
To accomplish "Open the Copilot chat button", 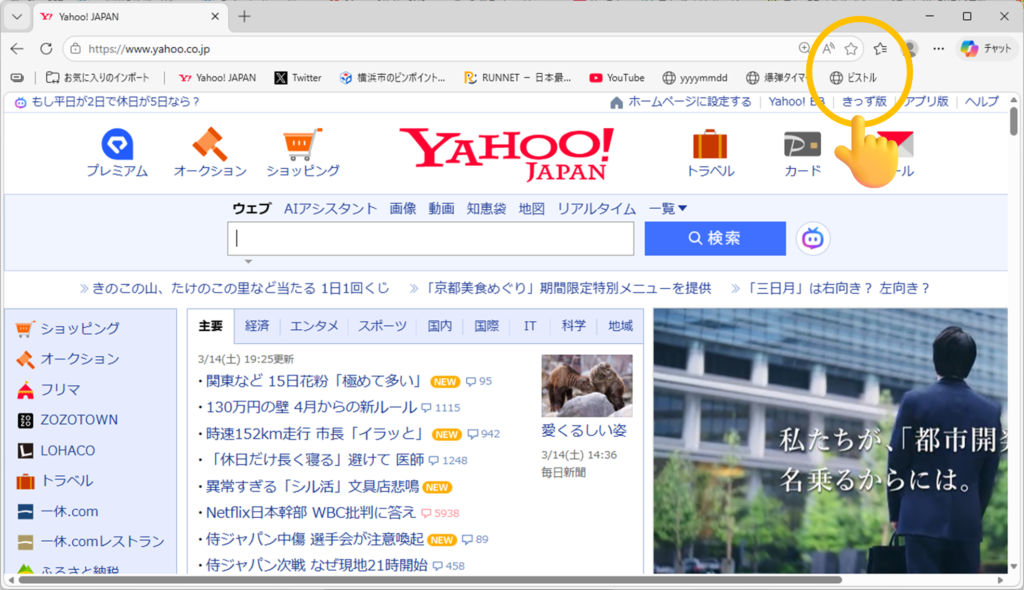I will pos(986,48).
